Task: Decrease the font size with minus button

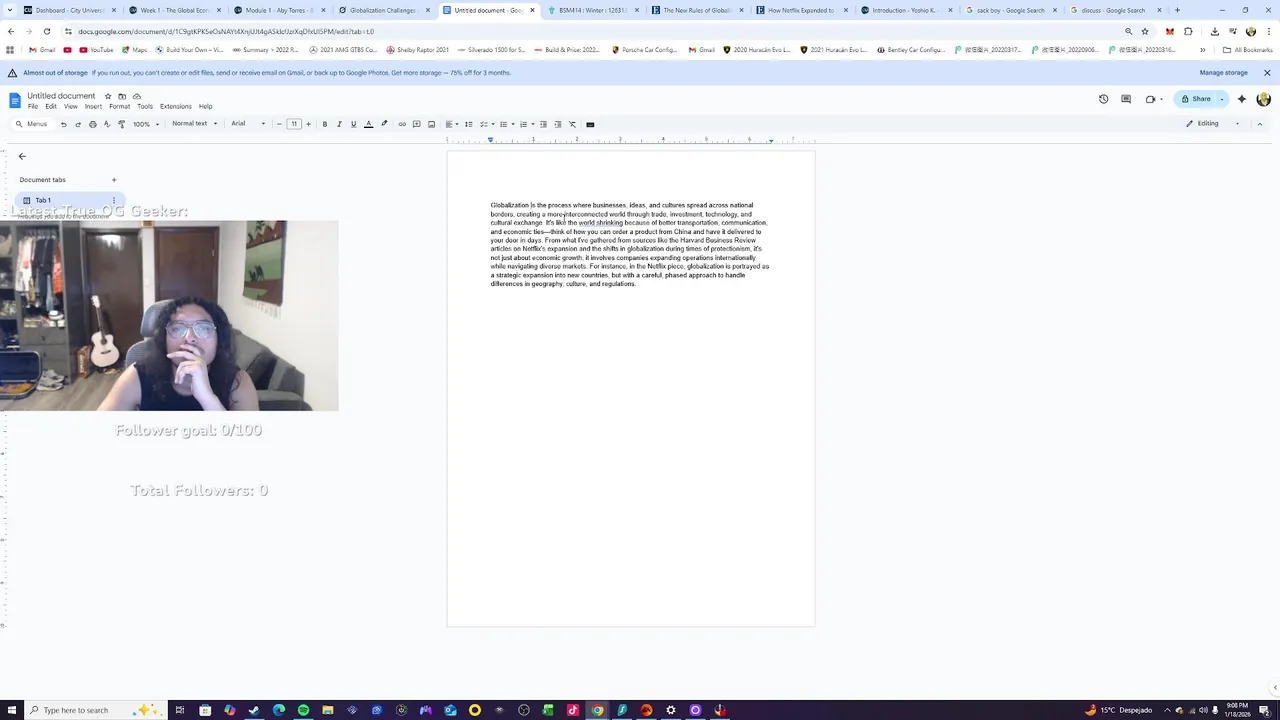Action: tap(280, 124)
